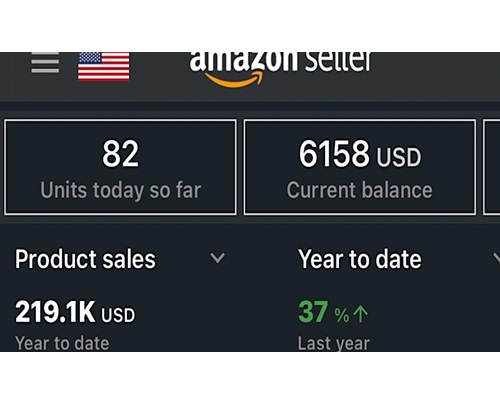This screenshot has width=500, height=400.
Task: Open the Year to date period dropdown
Action: (x=399, y=259)
